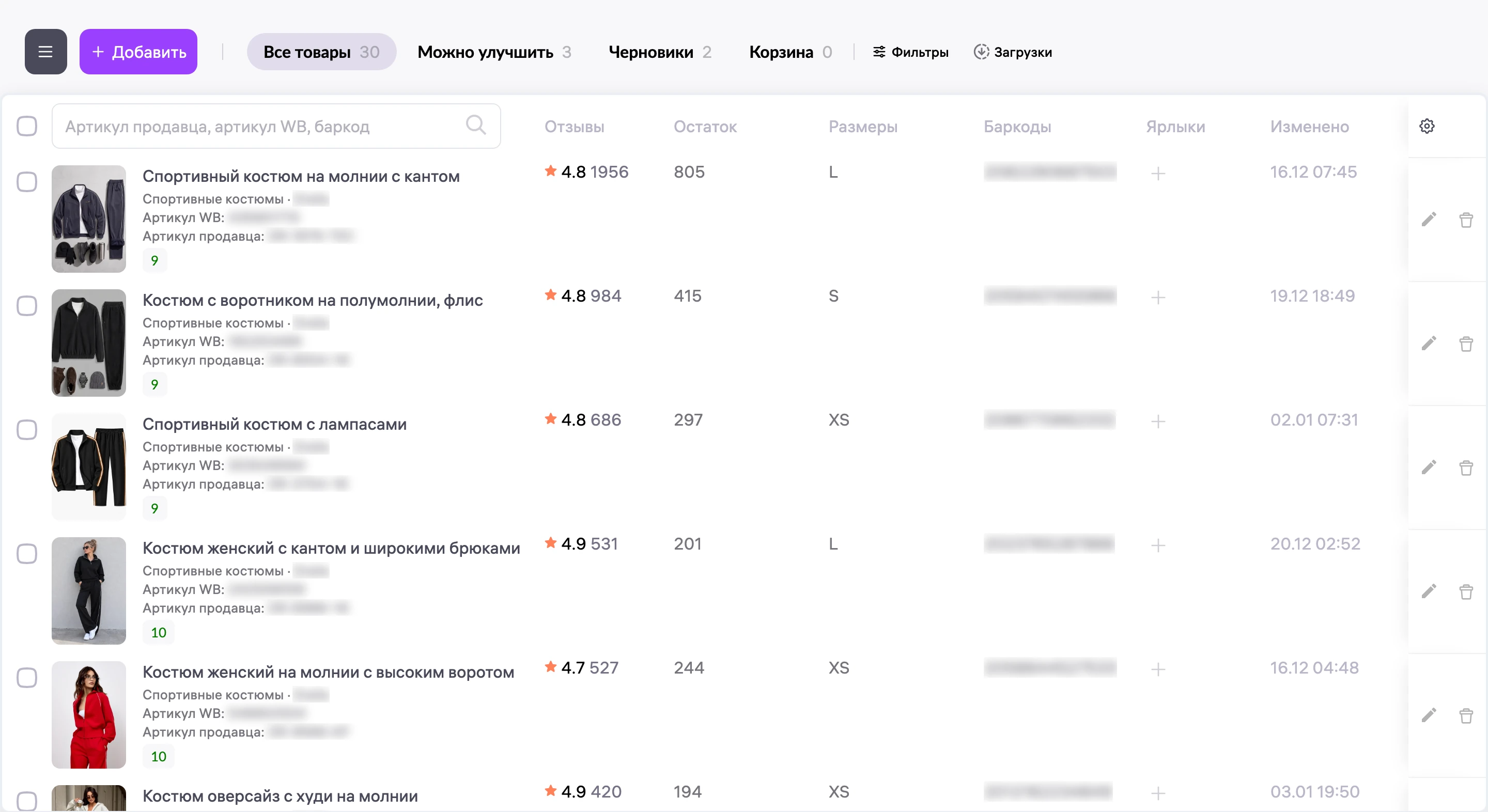1488x812 pixels.
Task: Delete Костюм с воротником на полумолнии
Action: pyautogui.click(x=1466, y=343)
